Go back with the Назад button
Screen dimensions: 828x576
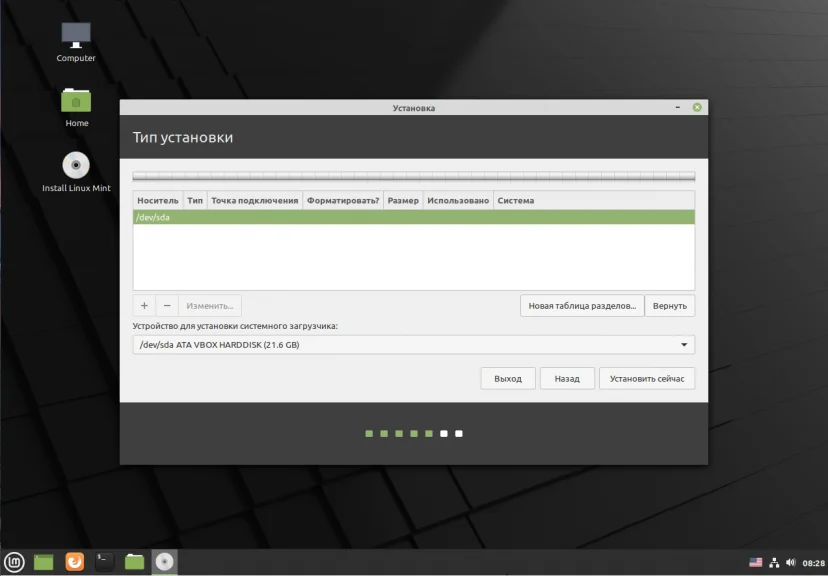[567, 379]
